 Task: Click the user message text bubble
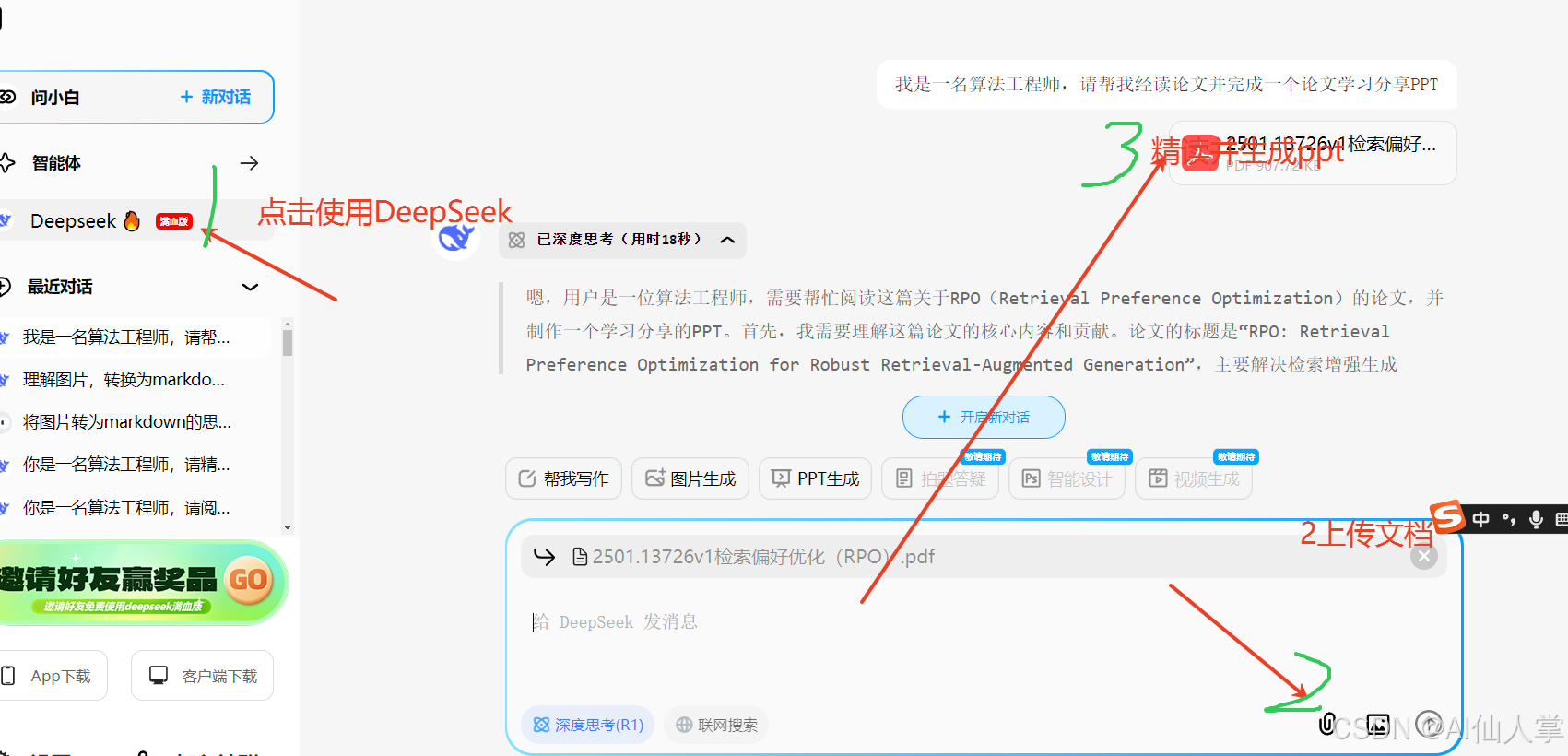[x=1166, y=85]
